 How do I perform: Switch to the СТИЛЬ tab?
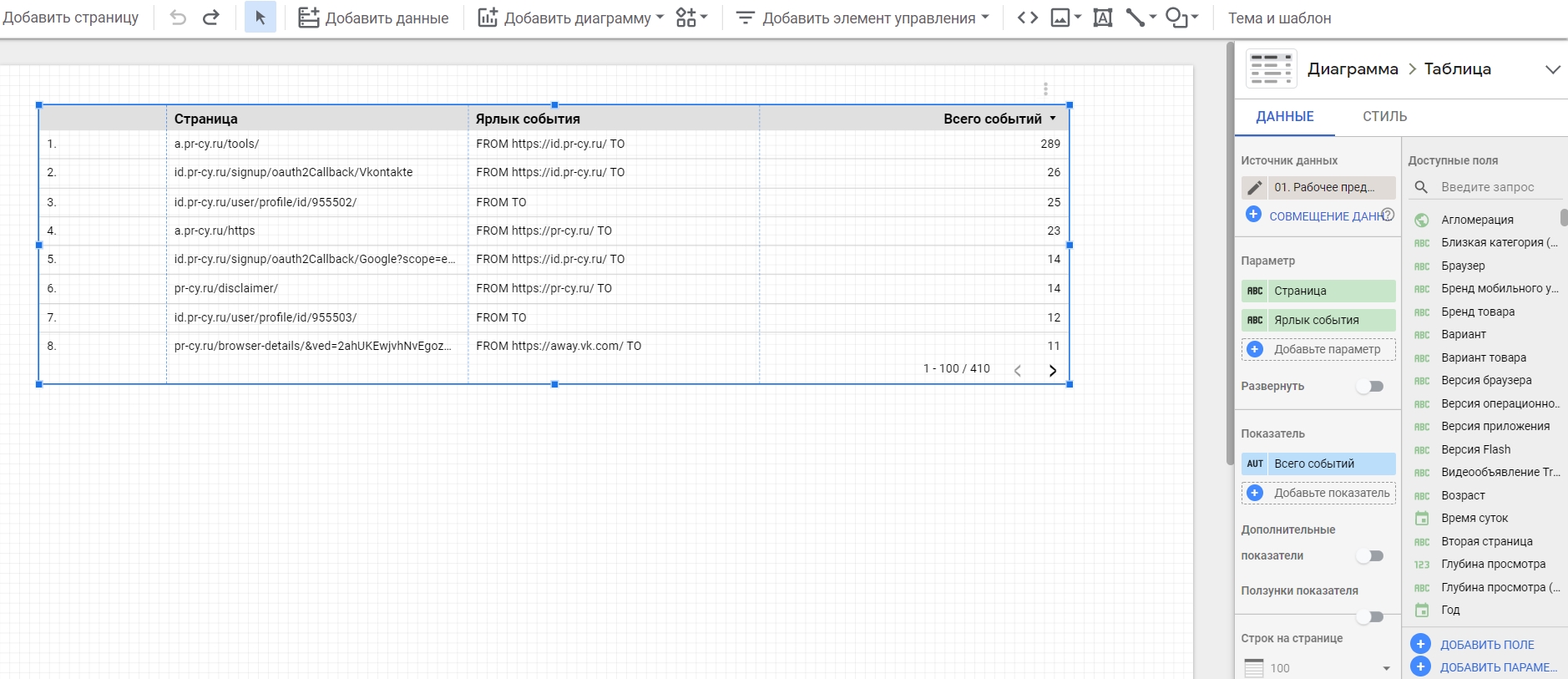tap(1385, 117)
